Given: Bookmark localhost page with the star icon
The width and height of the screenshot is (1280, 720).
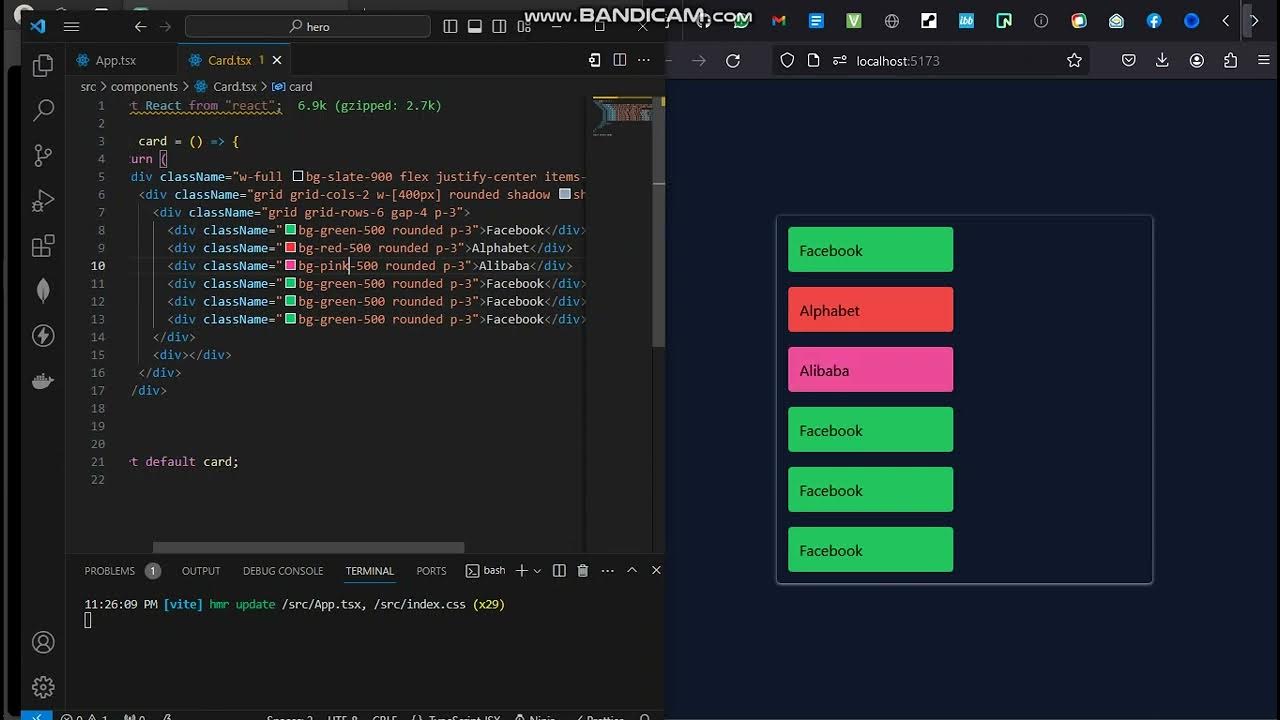Looking at the screenshot, I should click(x=1074, y=61).
